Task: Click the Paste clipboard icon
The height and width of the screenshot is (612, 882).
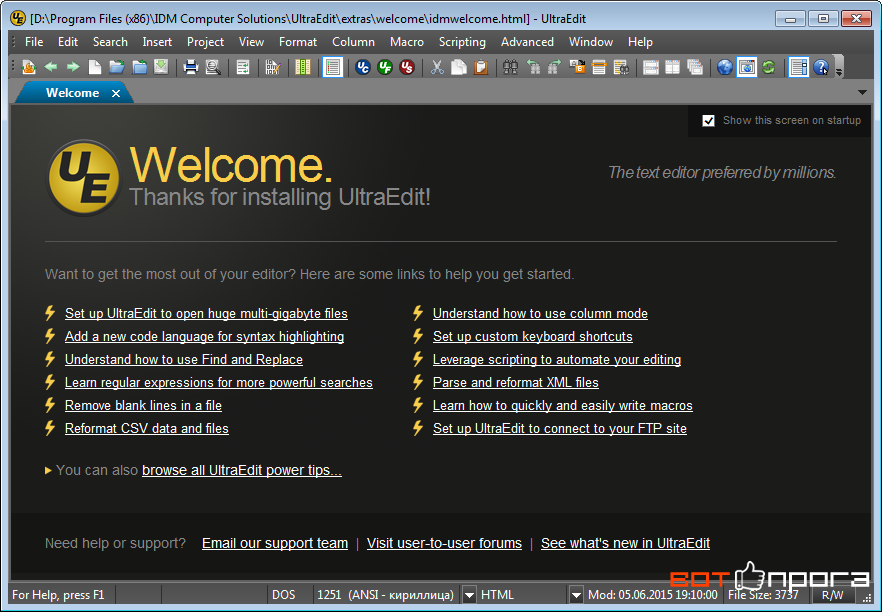Action: (481, 68)
